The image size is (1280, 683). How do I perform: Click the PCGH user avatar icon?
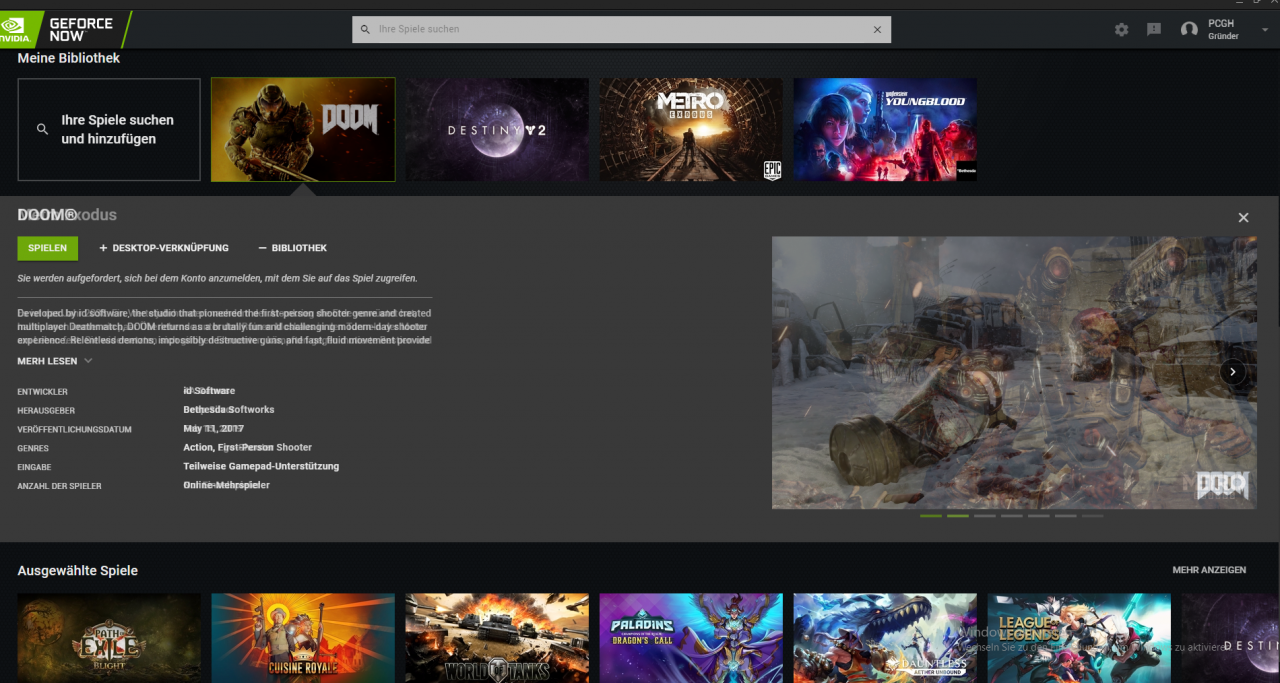(x=1189, y=29)
